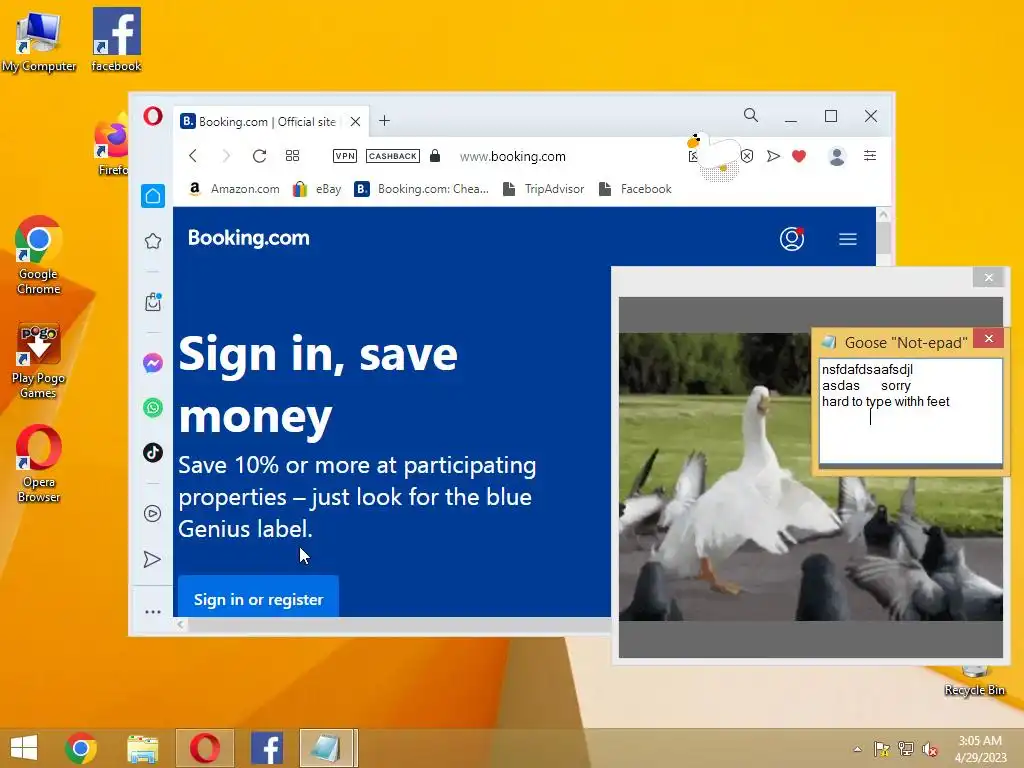Open Booking.com: Chea... bookmark

pos(422,189)
